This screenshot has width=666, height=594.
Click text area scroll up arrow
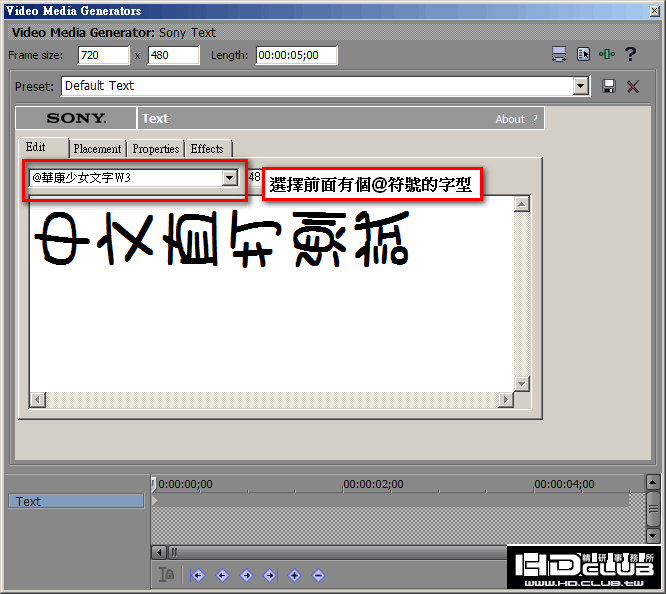point(522,204)
